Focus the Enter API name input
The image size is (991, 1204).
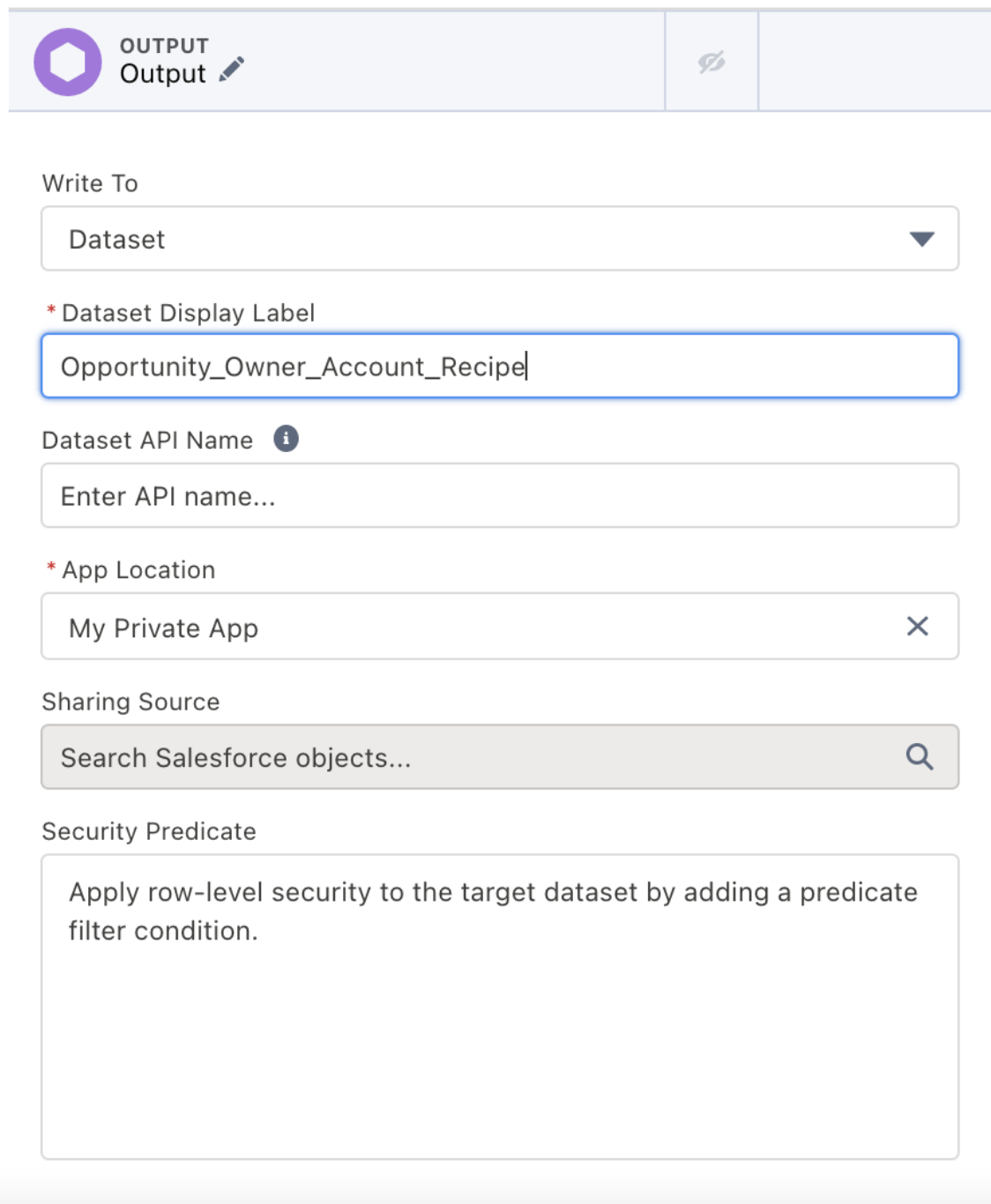500,495
